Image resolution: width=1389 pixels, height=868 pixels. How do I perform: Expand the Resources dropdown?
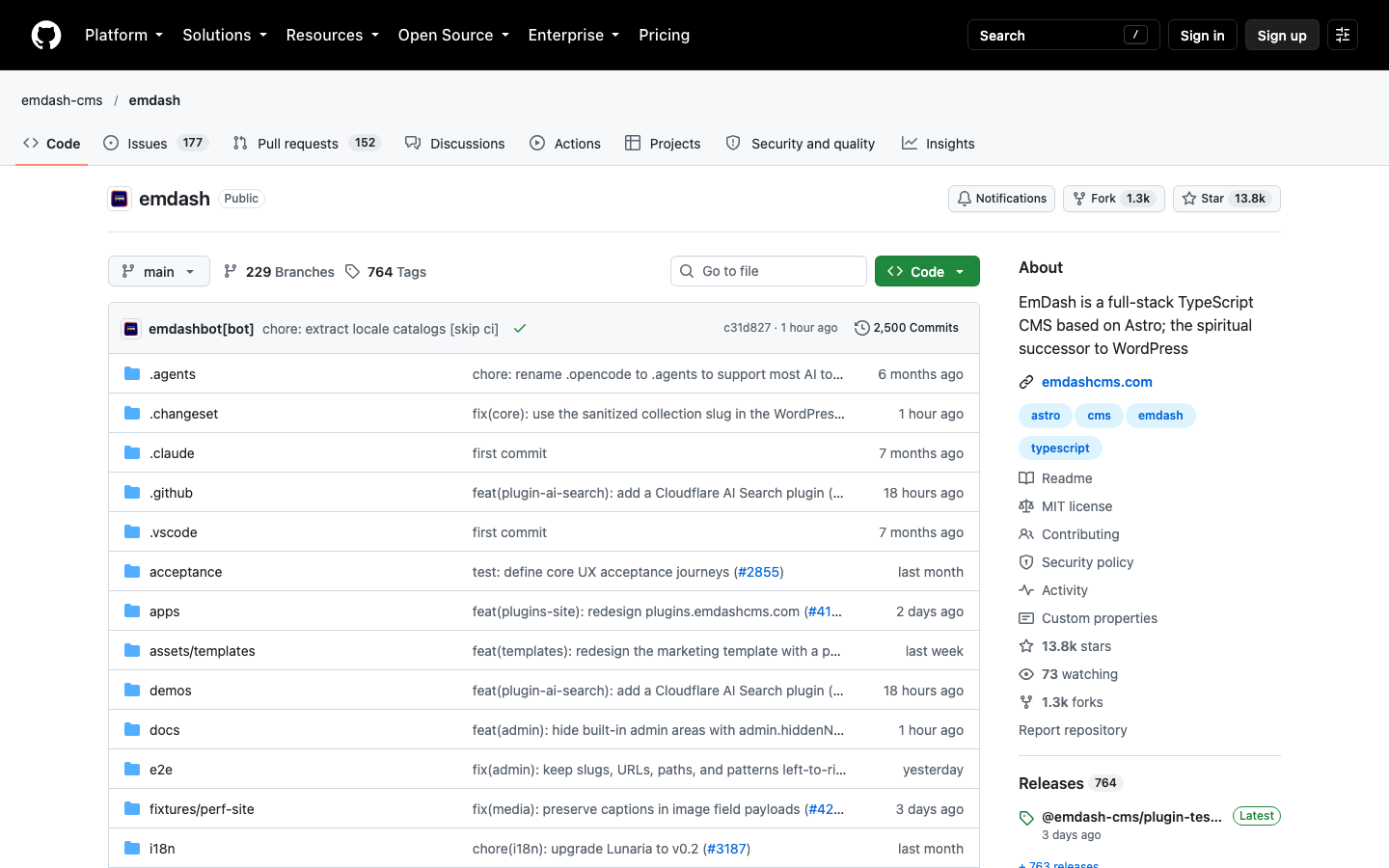[333, 35]
